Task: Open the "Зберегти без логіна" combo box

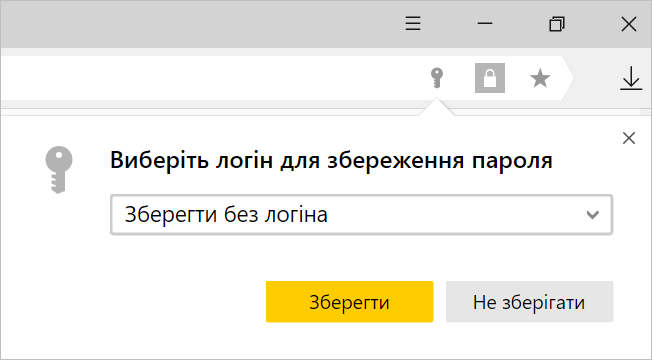Action: 361,215
